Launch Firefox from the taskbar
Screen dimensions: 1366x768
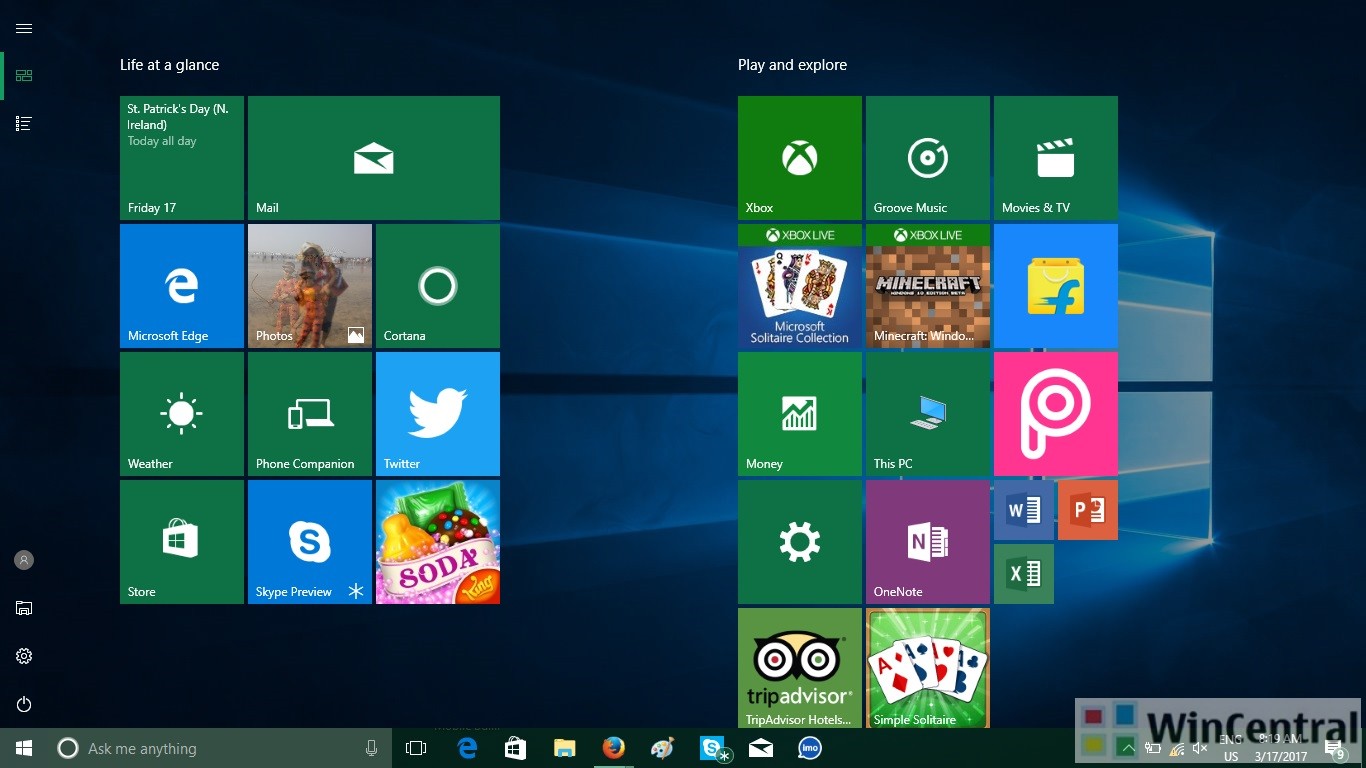pos(614,748)
